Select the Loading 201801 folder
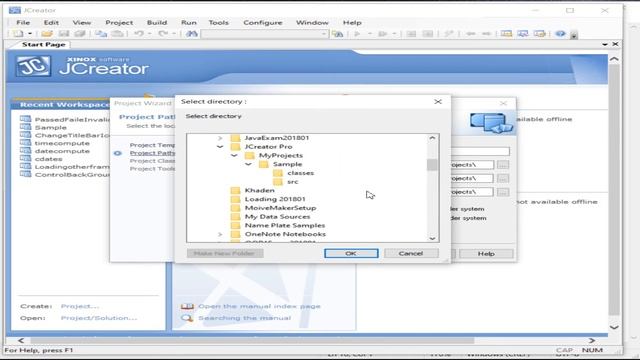The image size is (640, 360). 275,199
